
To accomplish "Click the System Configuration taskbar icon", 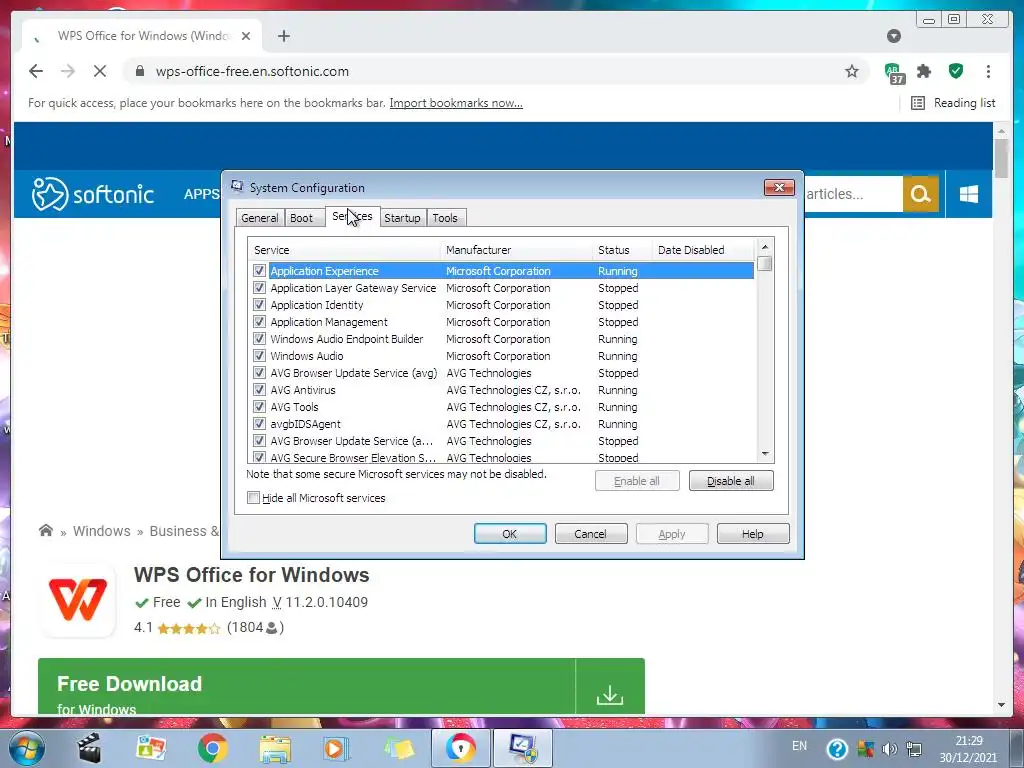I will coord(523,748).
